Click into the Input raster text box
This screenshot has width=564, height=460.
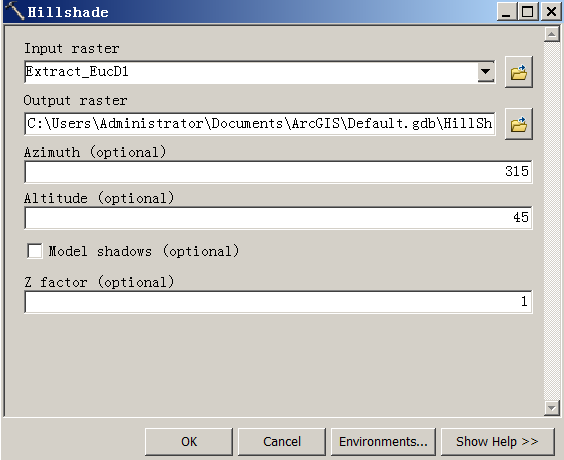251,72
